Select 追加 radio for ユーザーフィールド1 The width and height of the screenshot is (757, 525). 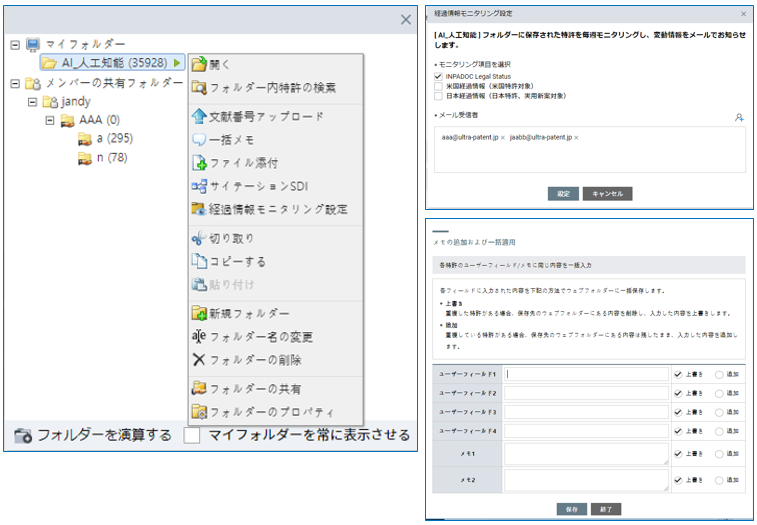(719, 374)
